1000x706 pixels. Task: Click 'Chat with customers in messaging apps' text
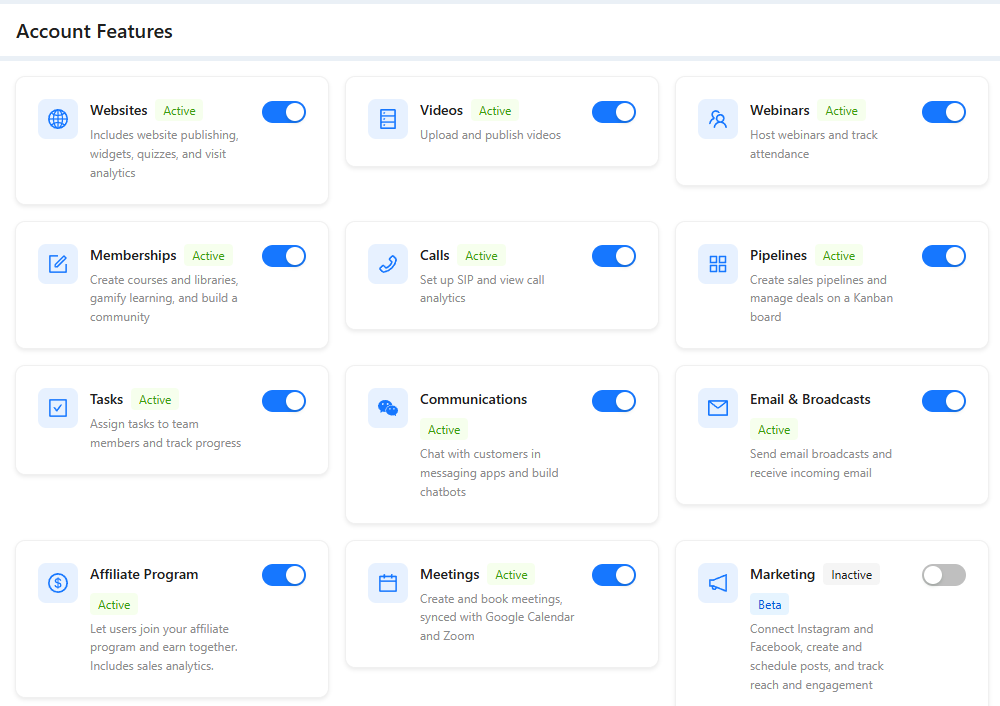click(489, 473)
